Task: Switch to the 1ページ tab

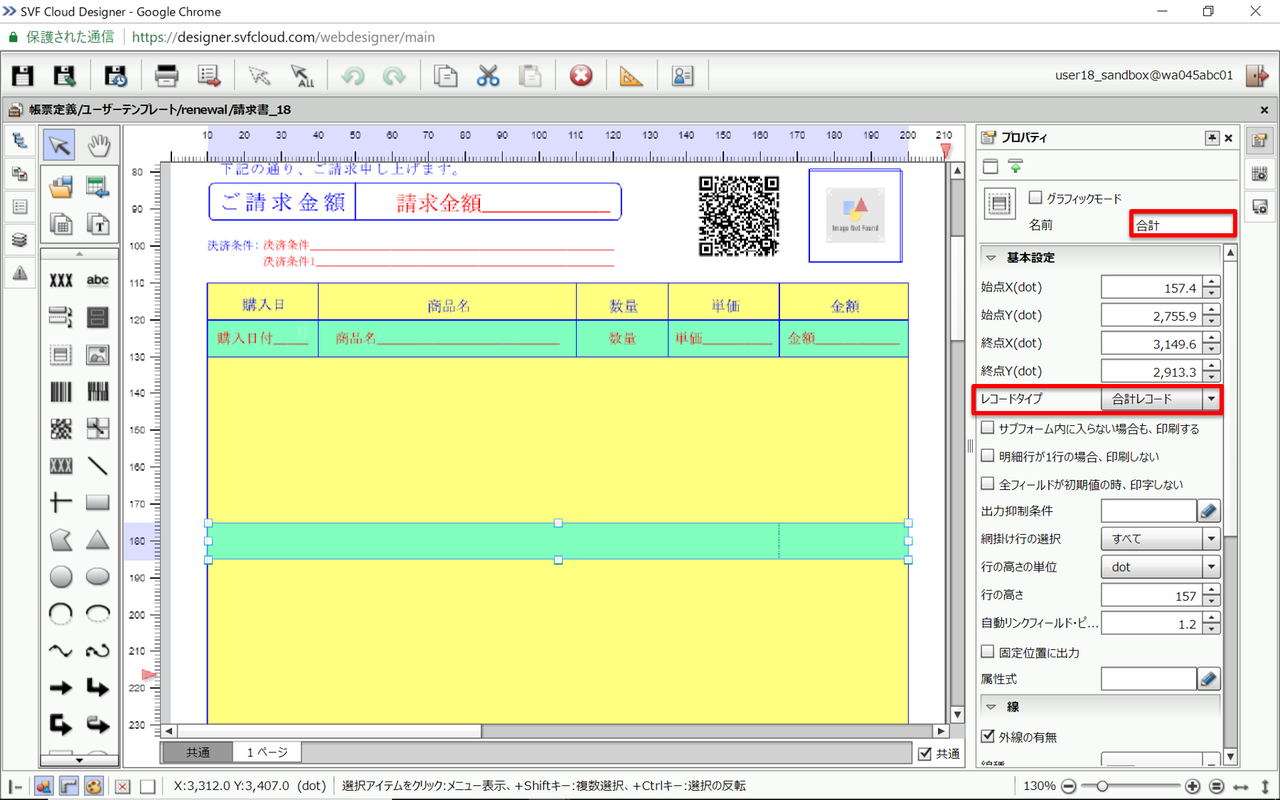Action: 267,752
